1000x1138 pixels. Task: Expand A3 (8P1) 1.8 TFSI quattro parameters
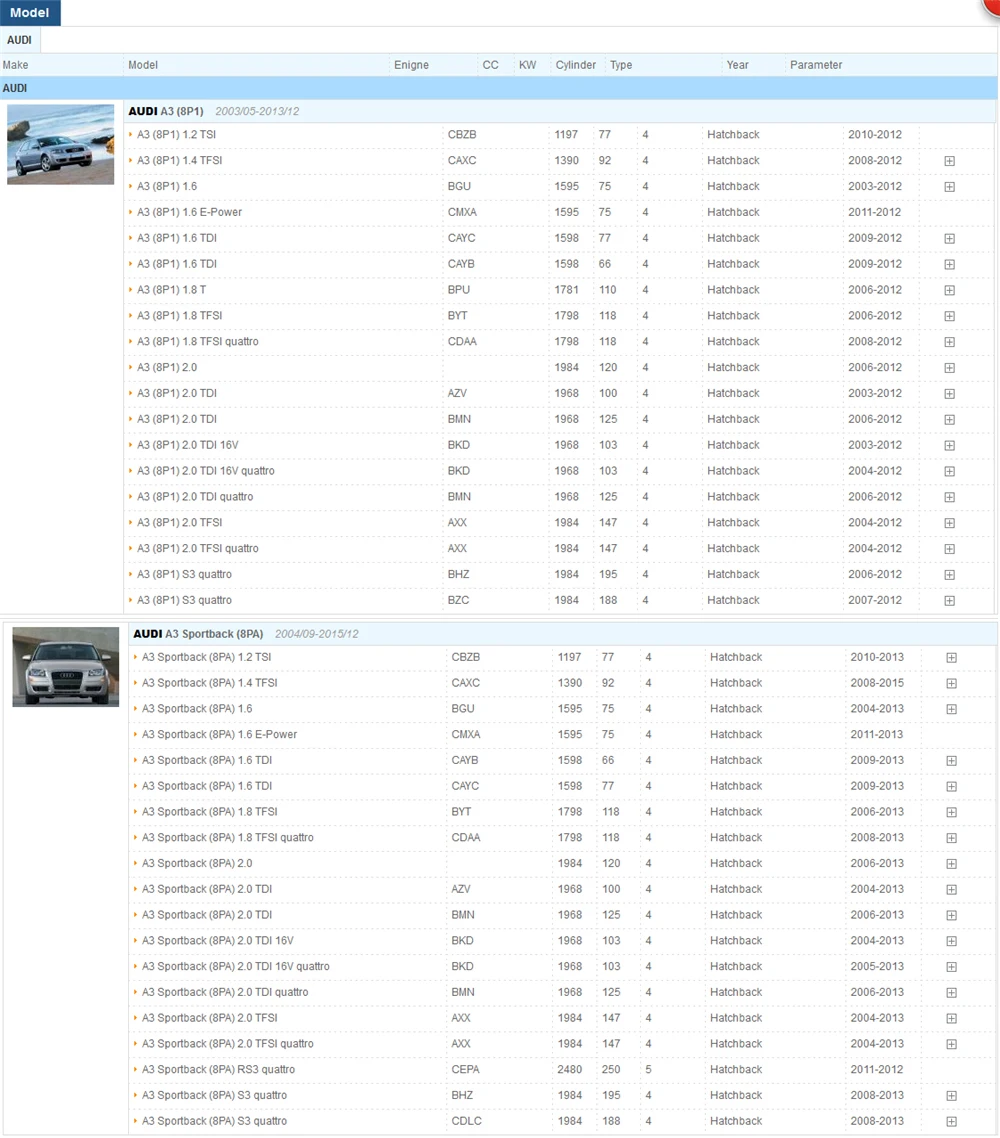pyautogui.click(x=949, y=342)
